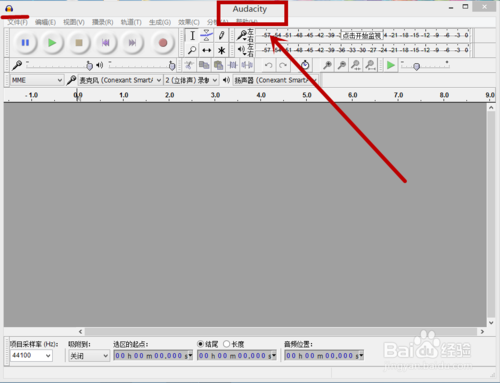
Task: Click the playback level meter scale
Action: 363,50
